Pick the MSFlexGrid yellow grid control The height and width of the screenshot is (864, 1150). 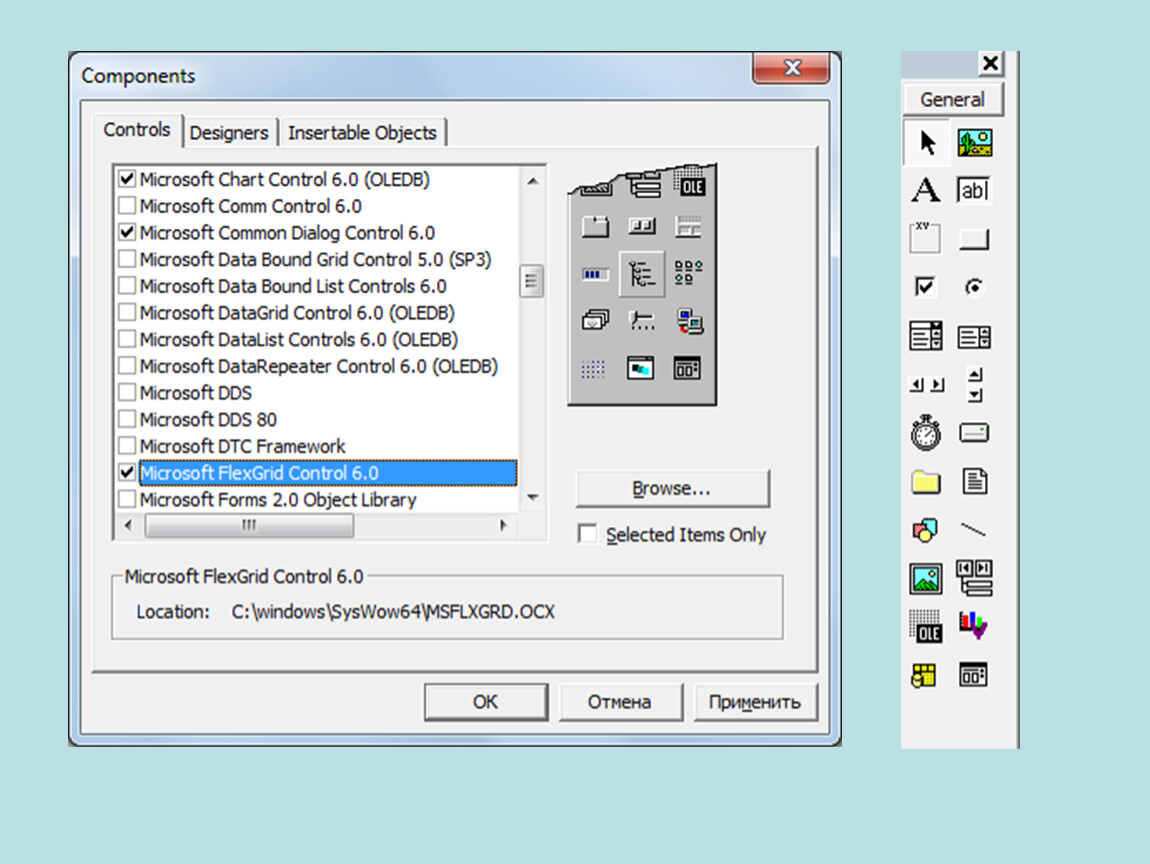tap(924, 676)
